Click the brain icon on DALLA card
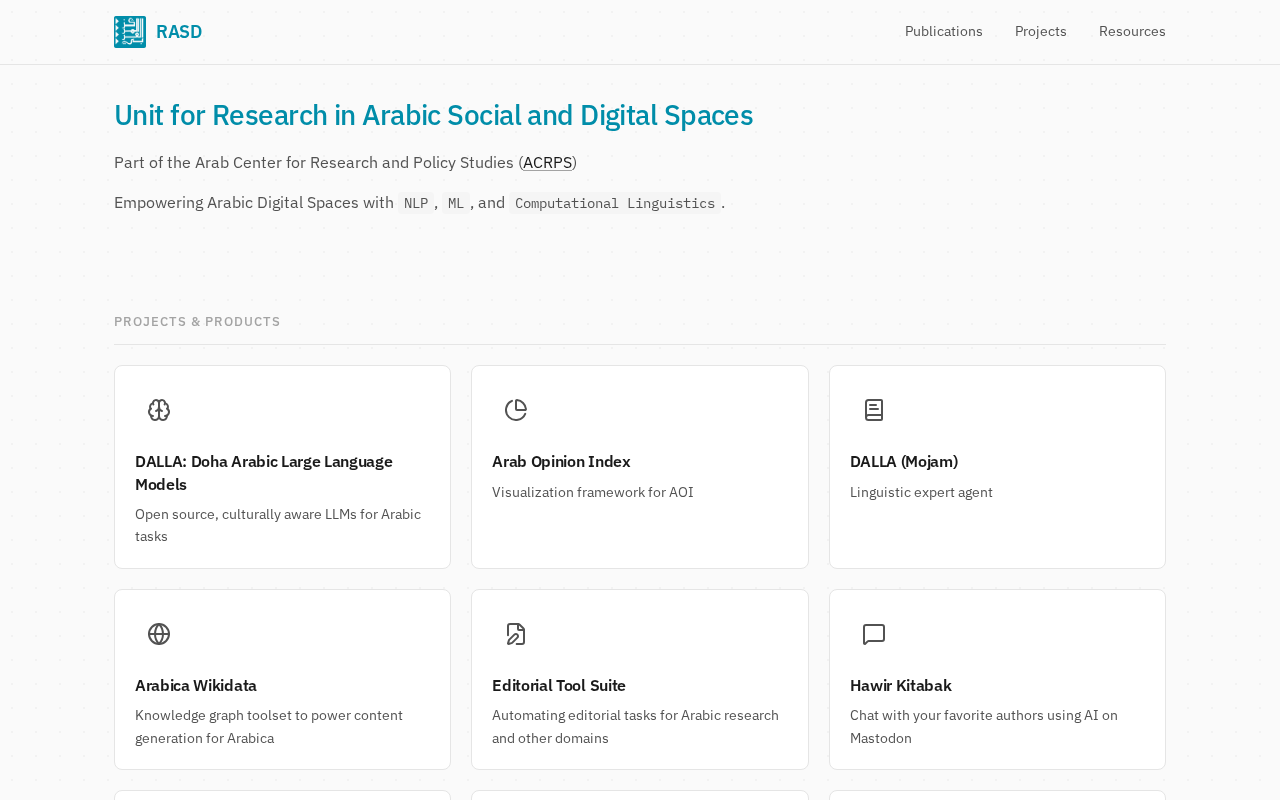 (x=159, y=410)
